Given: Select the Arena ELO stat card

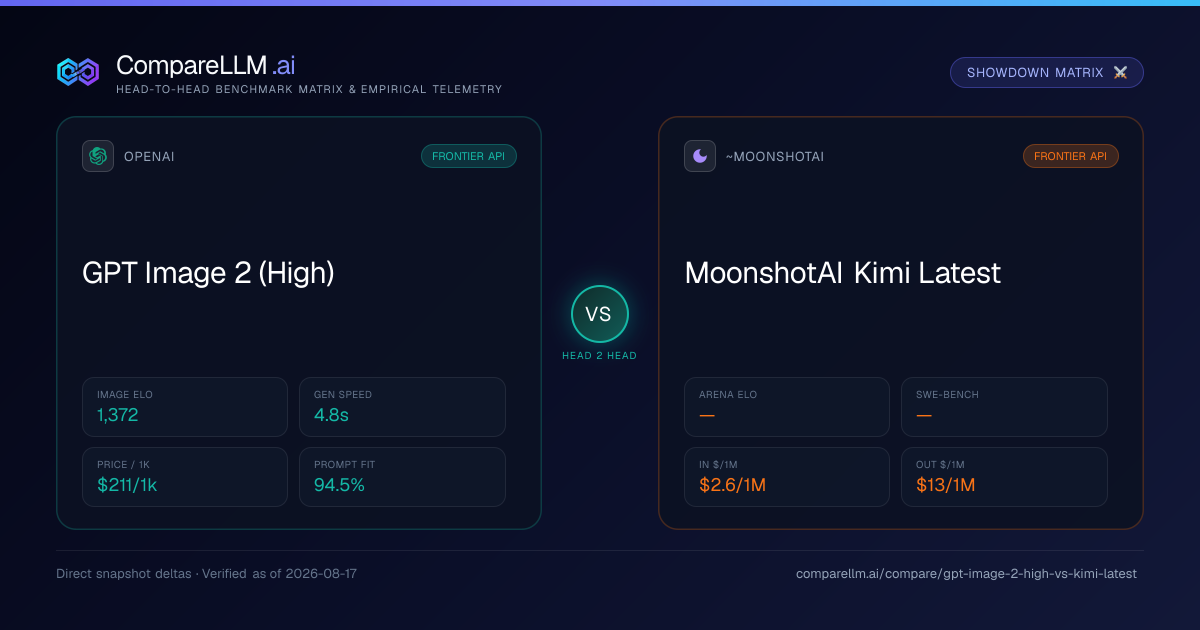Looking at the screenshot, I should point(787,407).
